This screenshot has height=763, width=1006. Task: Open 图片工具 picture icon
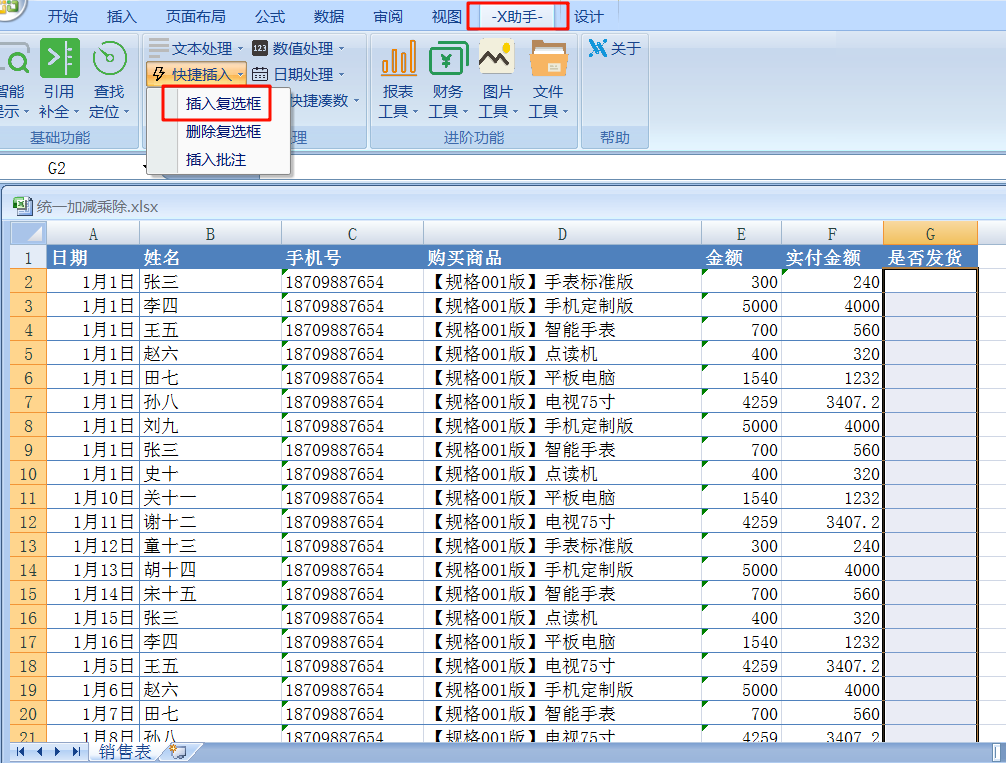[497, 57]
